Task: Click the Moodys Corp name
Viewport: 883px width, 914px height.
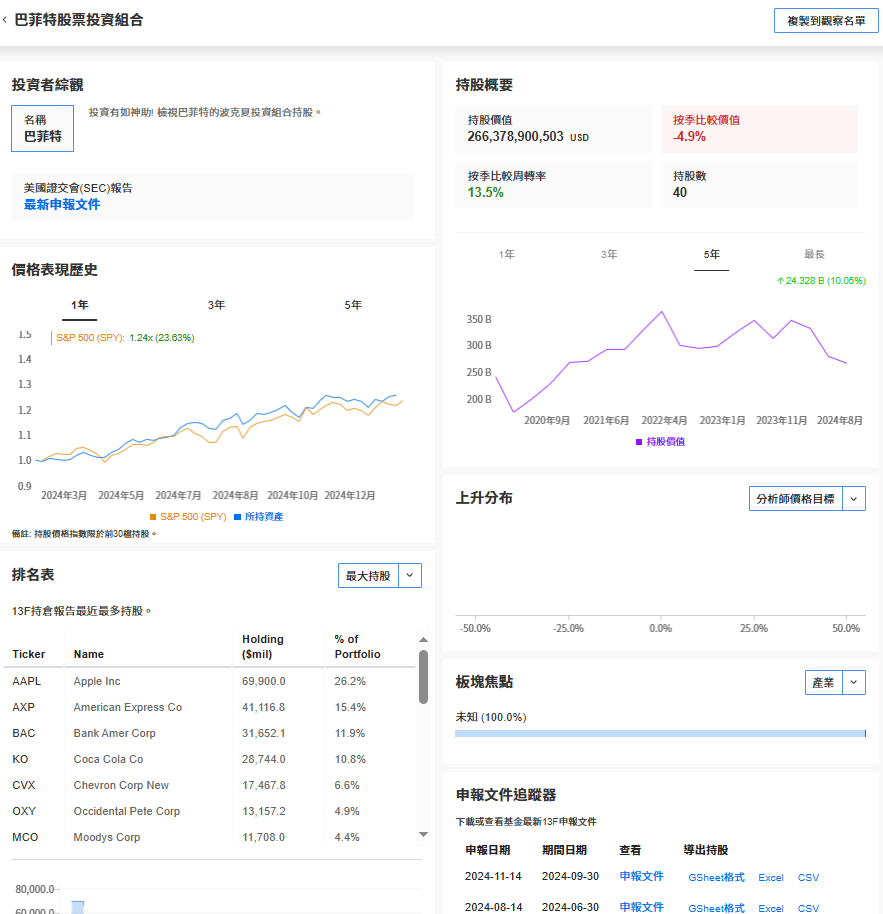Action: click(107, 837)
